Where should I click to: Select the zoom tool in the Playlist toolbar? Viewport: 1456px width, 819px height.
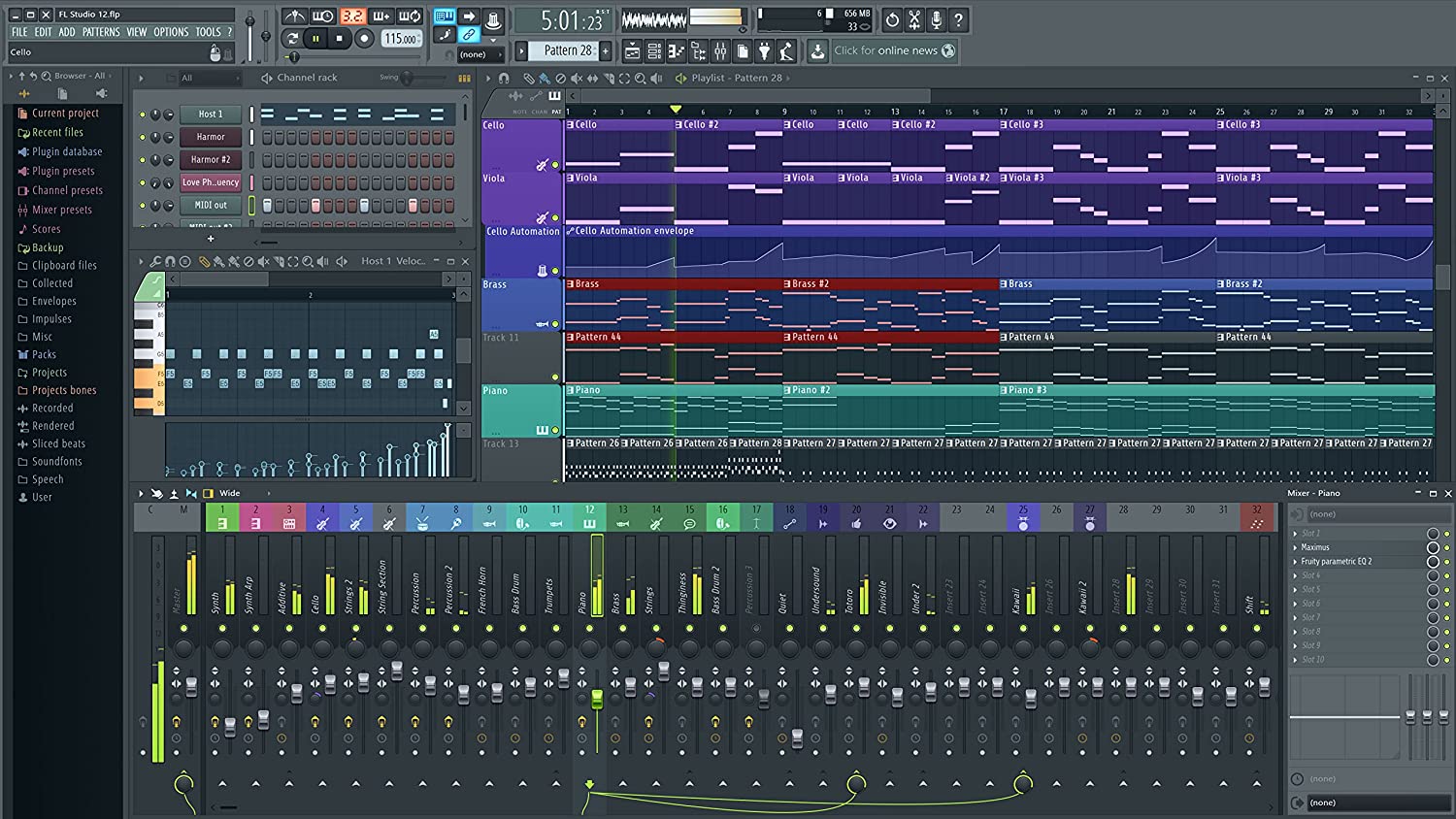click(x=641, y=79)
